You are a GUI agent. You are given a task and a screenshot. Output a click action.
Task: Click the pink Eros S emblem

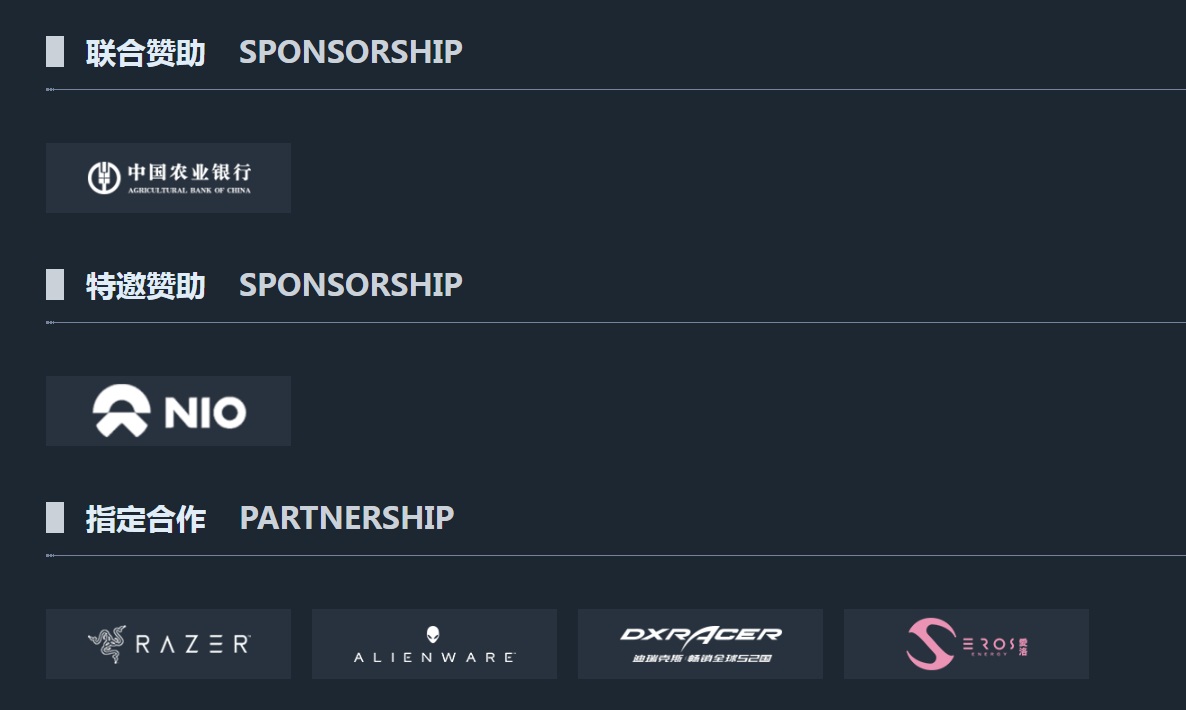click(930, 644)
